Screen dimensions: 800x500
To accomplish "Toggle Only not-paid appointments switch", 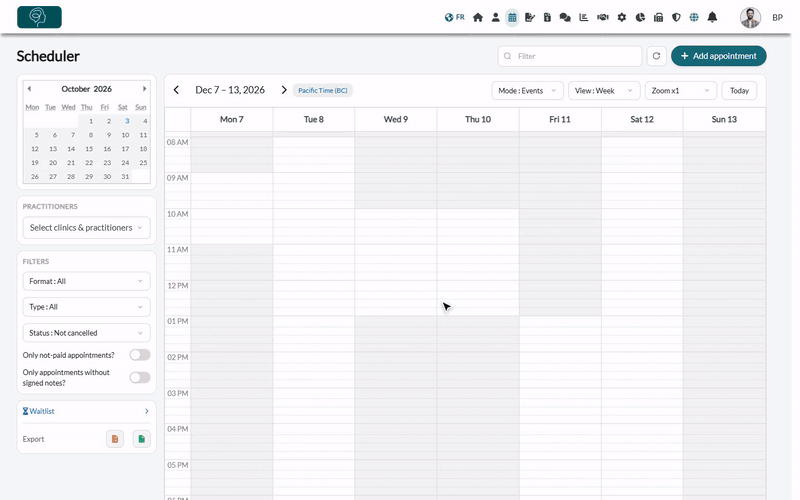I will (x=139, y=355).
